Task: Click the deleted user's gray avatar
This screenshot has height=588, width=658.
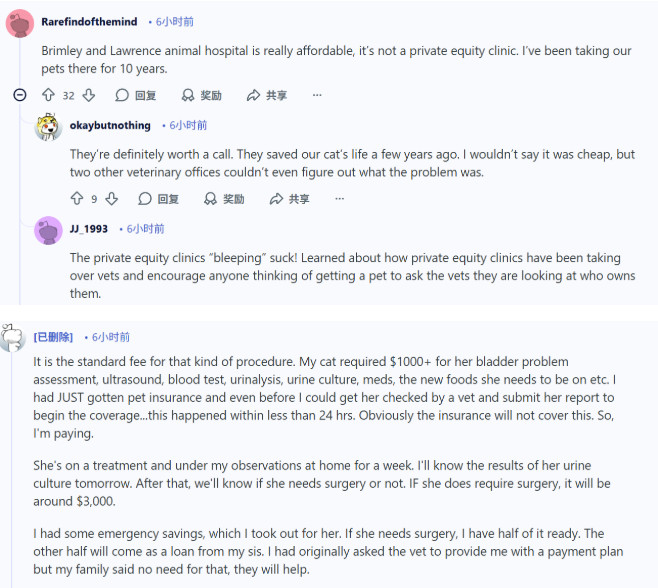Action: click(13, 337)
